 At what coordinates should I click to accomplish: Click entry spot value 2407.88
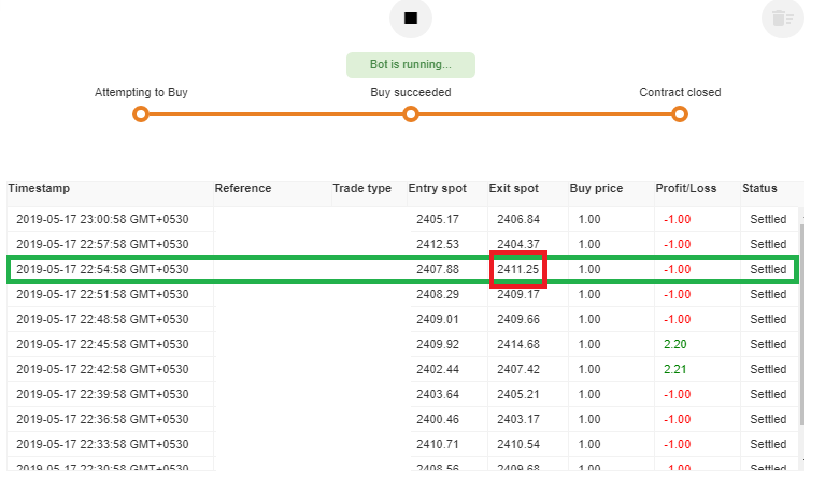tap(437, 269)
